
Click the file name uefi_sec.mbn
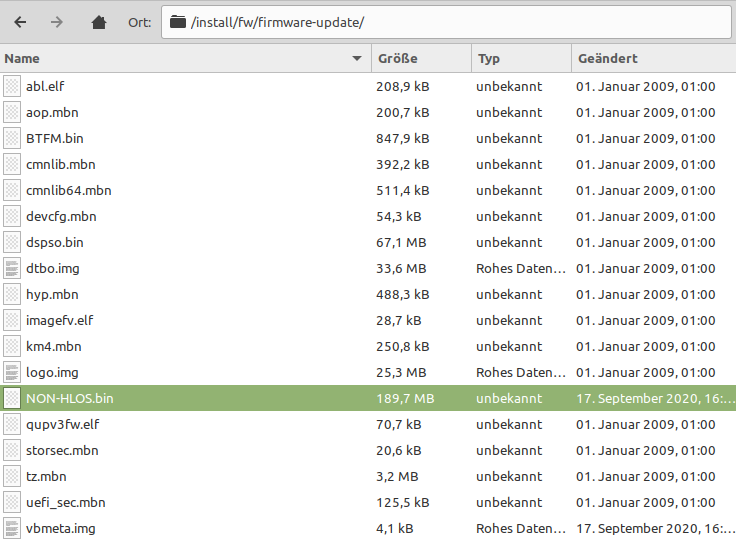coord(66,503)
